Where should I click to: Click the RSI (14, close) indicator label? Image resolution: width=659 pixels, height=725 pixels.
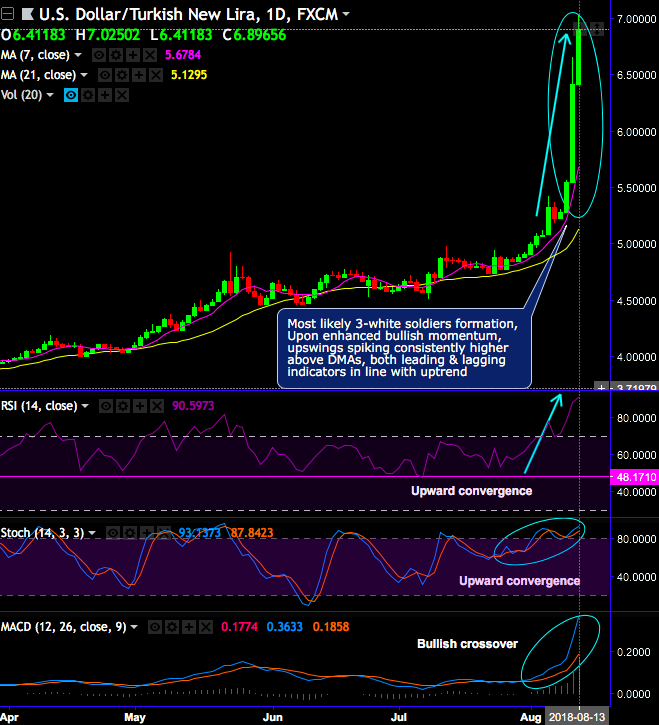(x=39, y=406)
